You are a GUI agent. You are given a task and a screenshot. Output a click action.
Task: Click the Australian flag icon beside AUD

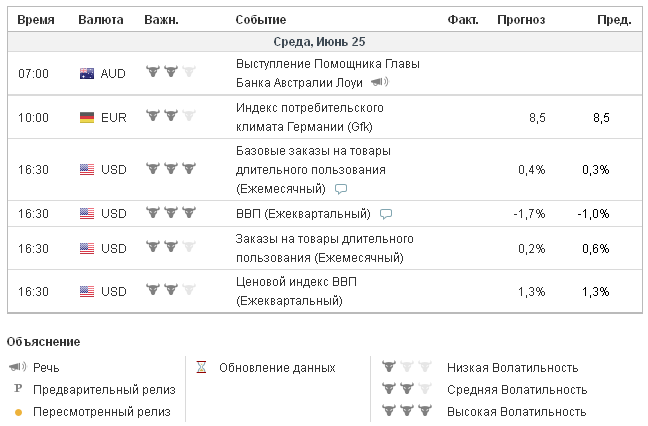click(87, 73)
